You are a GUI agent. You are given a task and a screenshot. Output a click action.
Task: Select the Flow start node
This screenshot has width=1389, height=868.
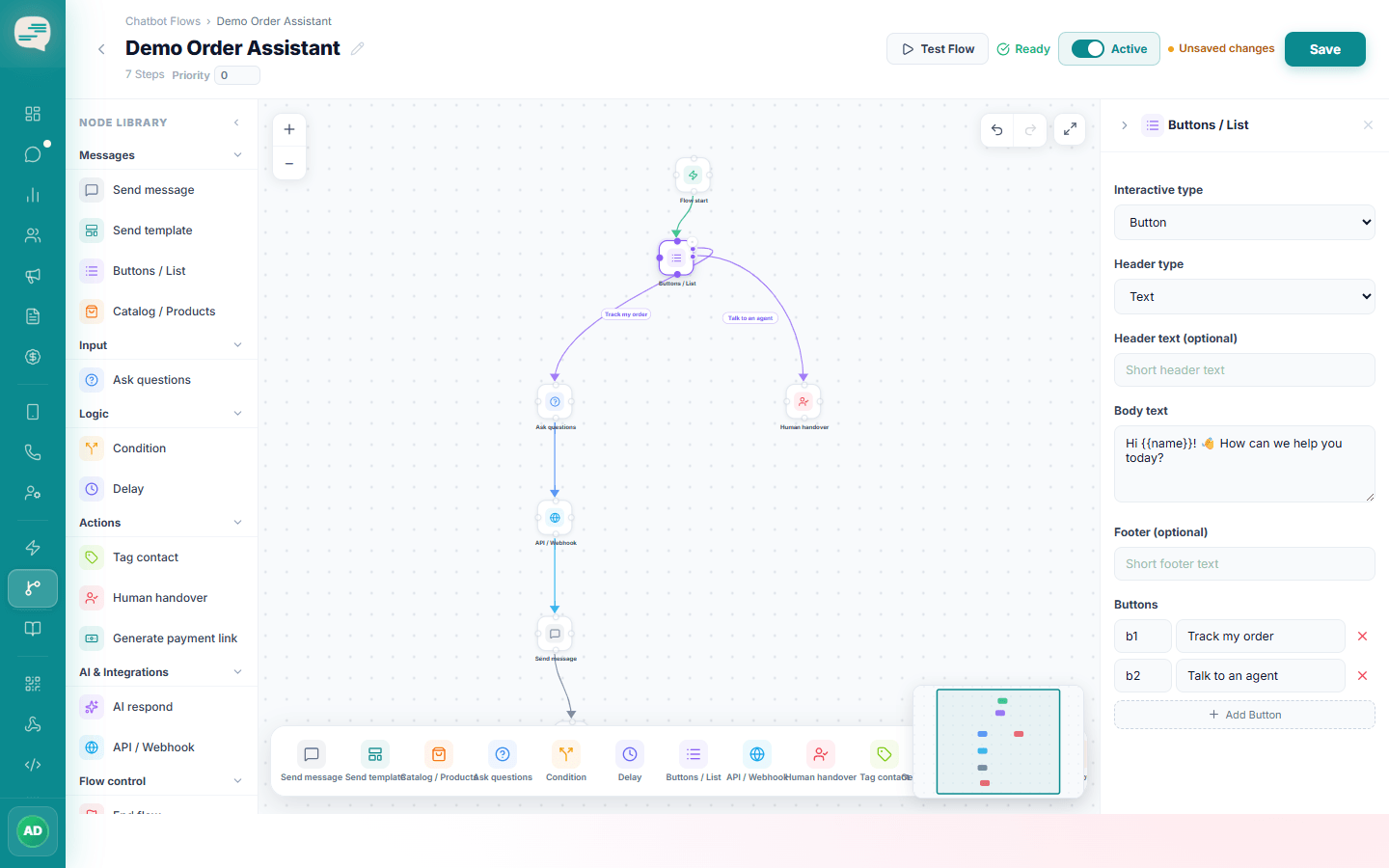point(693,176)
